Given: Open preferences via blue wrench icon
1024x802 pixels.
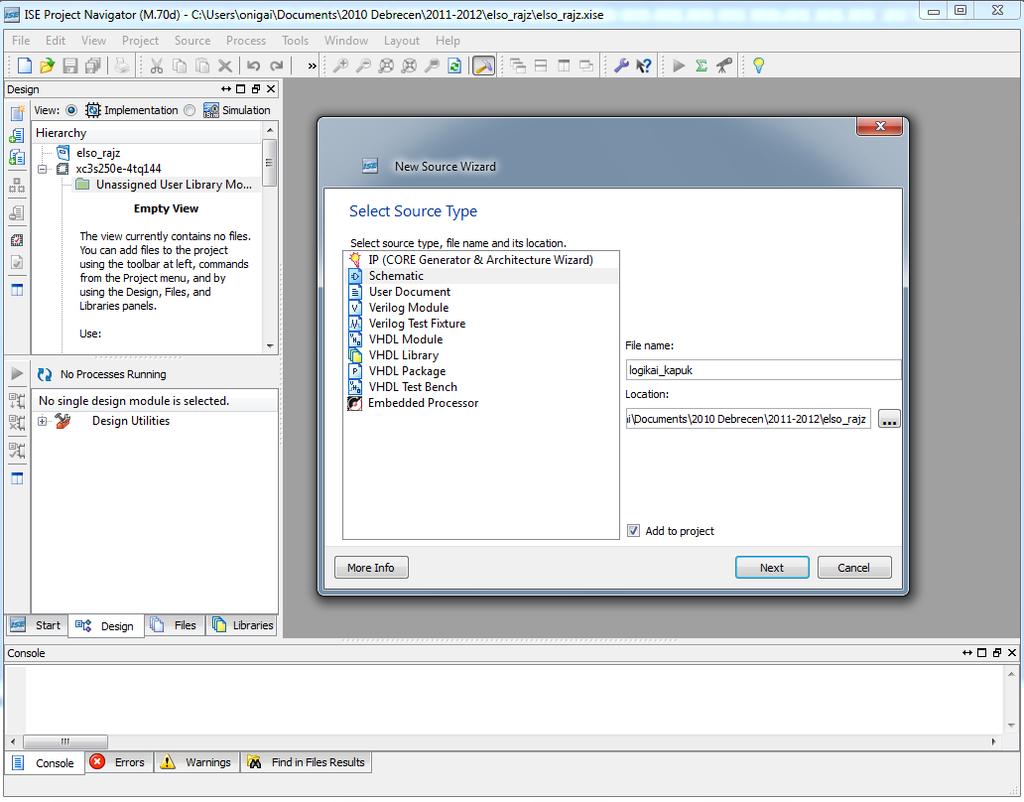Looking at the screenshot, I should (x=621, y=65).
